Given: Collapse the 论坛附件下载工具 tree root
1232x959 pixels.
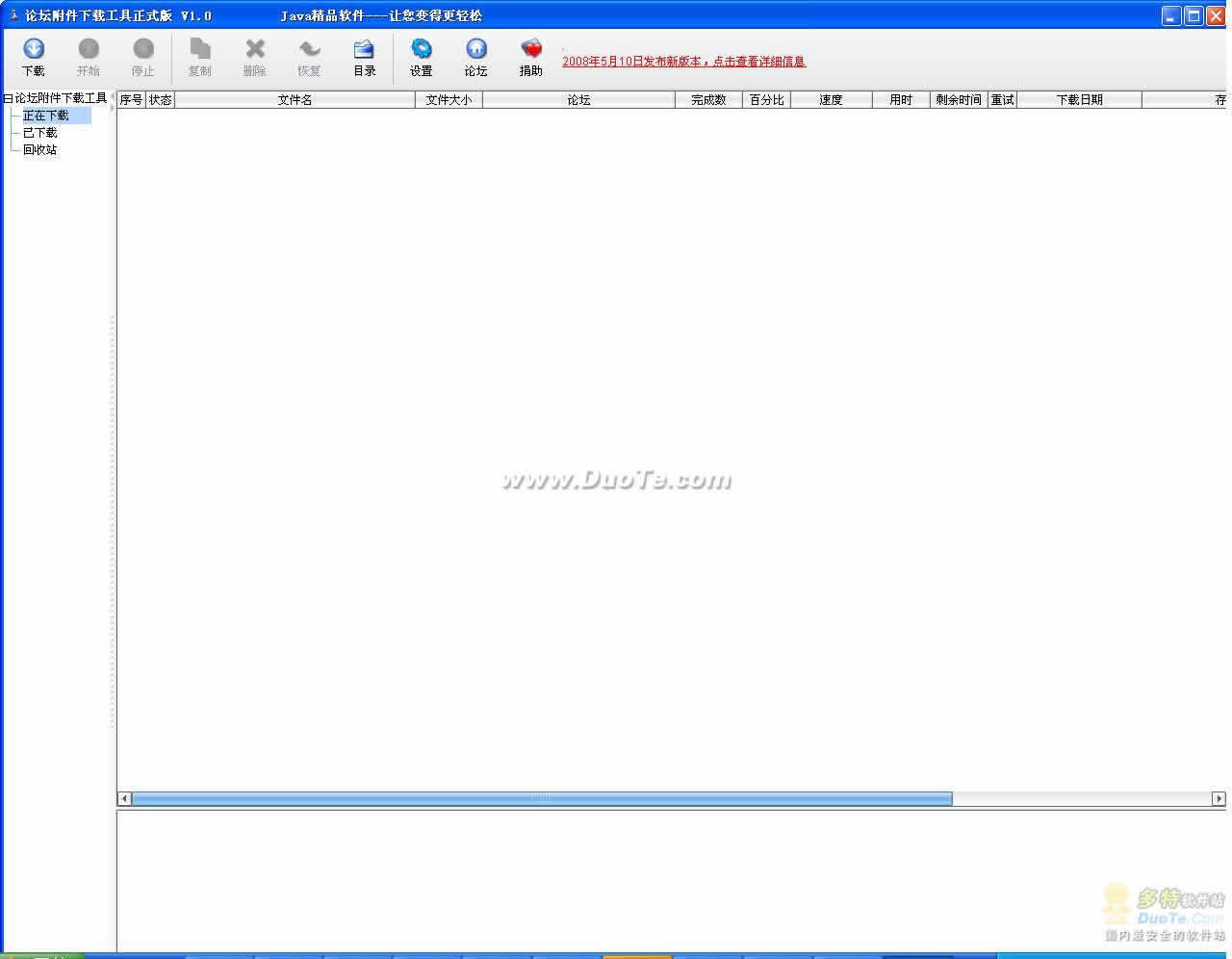Looking at the screenshot, I should click(x=8, y=98).
